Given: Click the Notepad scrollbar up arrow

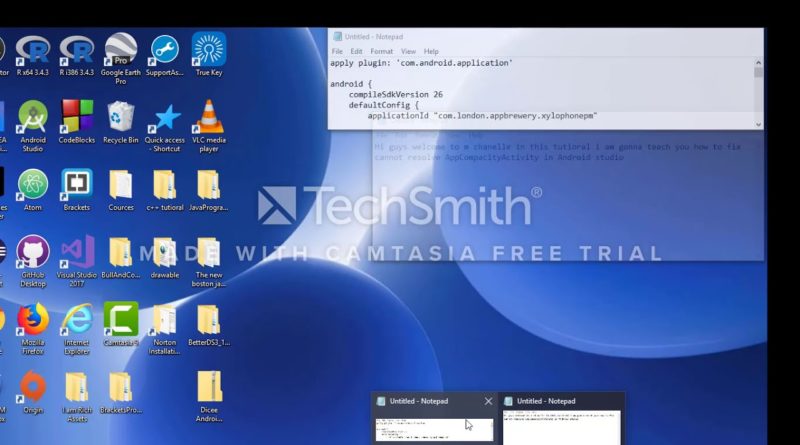Looking at the screenshot, I should pyautogui.click(x=758, y=62).
